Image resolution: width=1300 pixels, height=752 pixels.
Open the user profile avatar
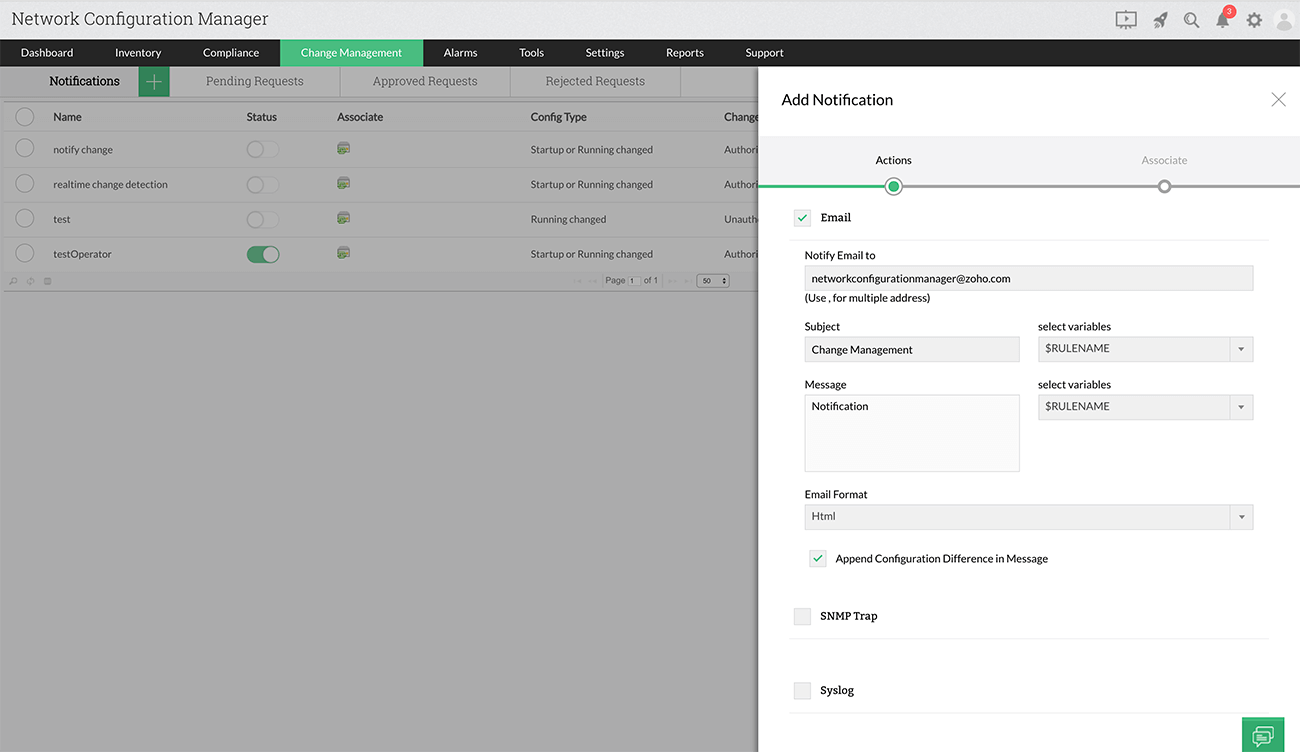1285,19
